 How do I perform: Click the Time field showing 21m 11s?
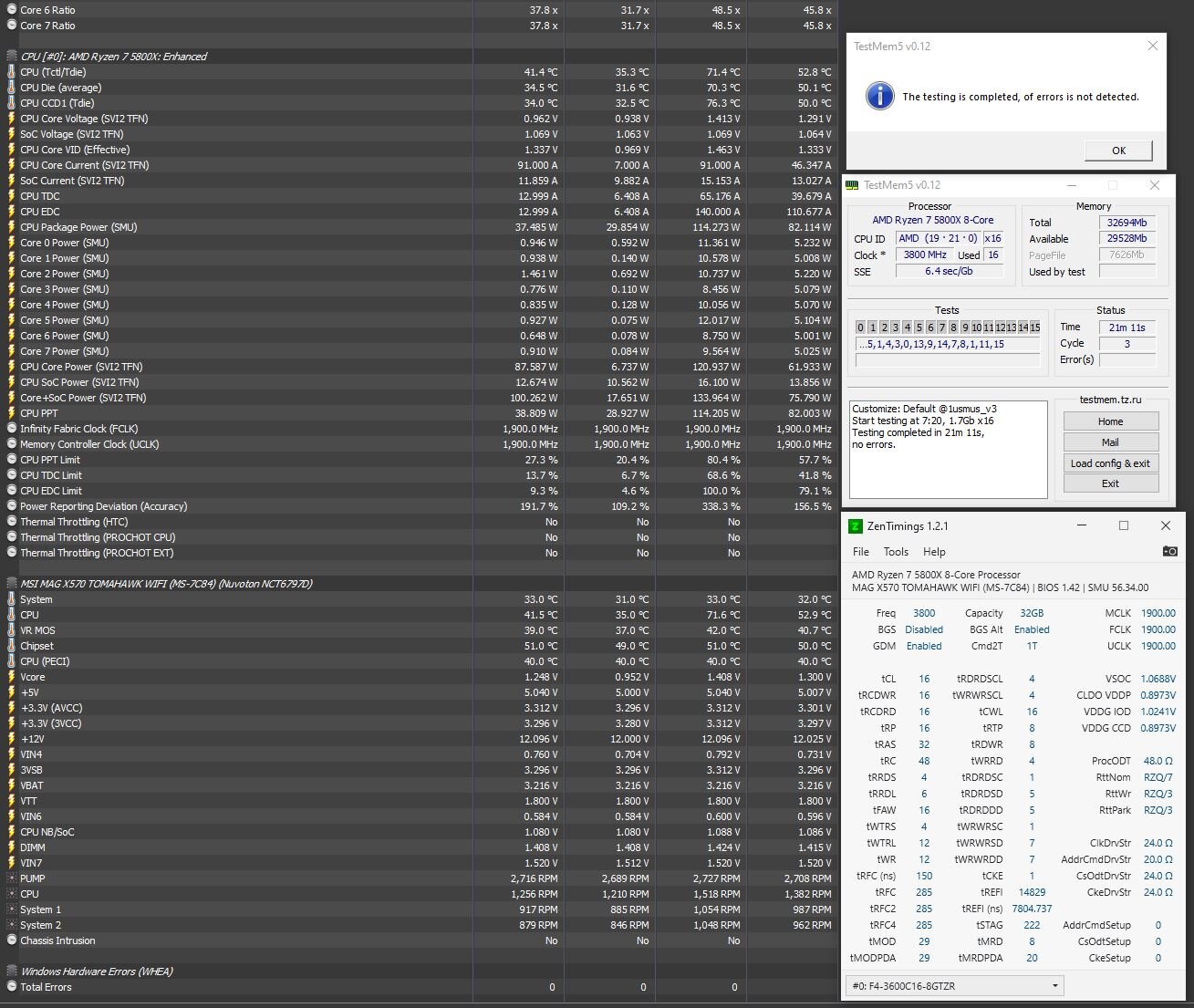1127,327
